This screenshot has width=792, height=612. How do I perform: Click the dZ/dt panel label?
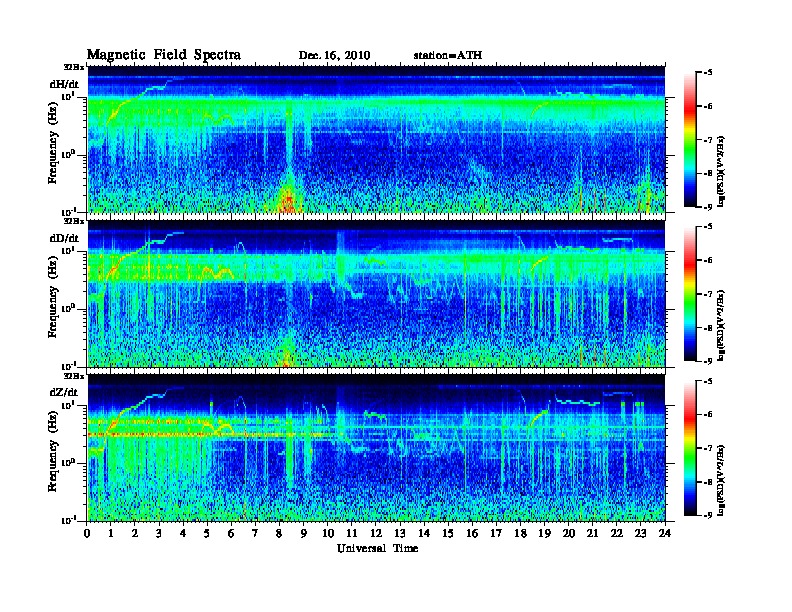pyautogui.click(x=64, y=392)
